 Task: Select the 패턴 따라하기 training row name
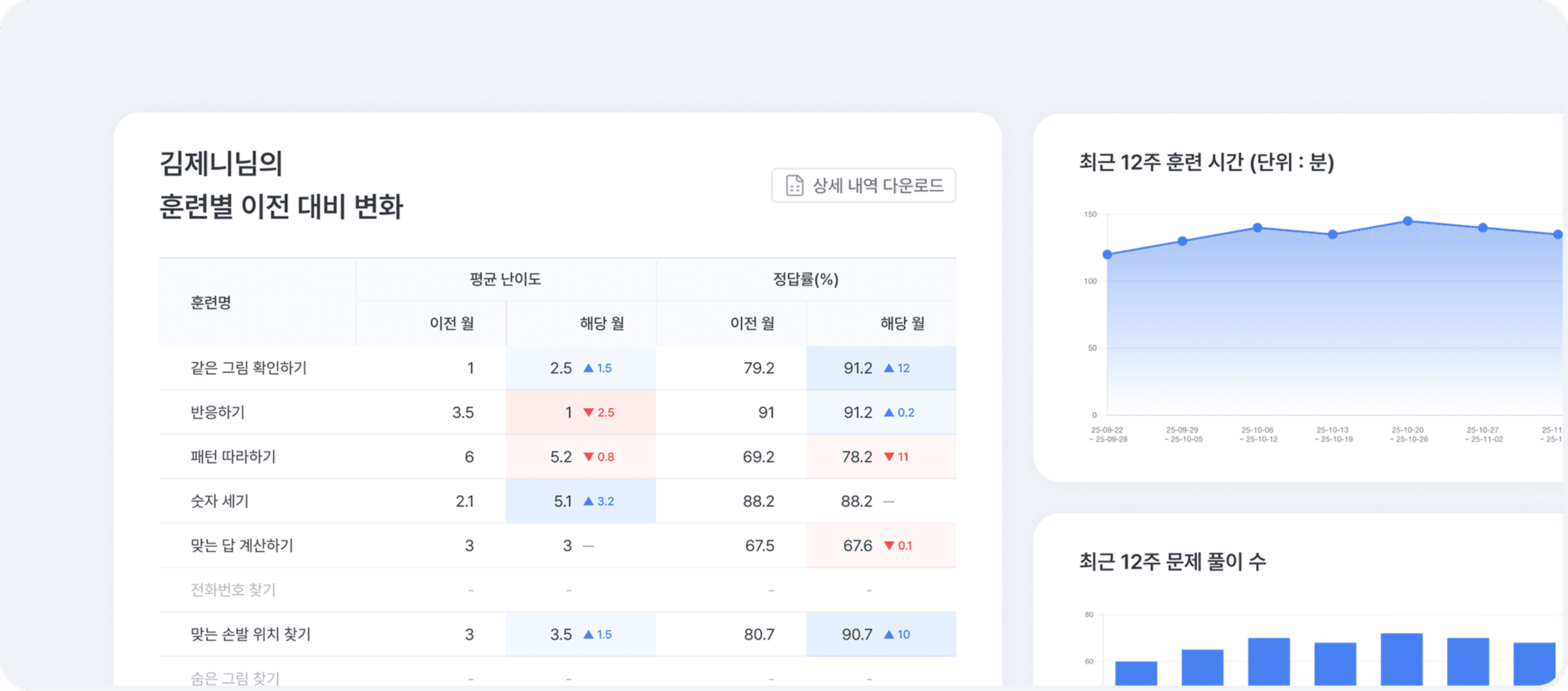[233, 456]
